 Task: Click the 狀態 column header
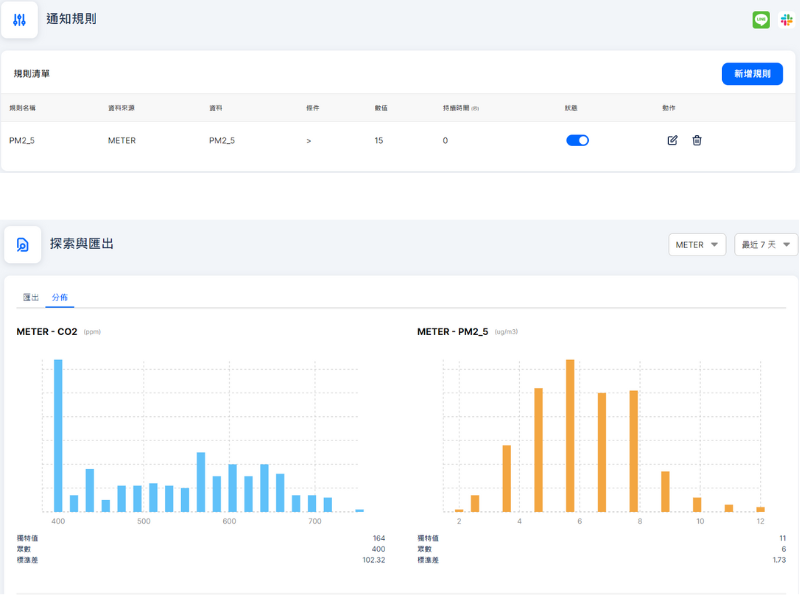pos(571,108)
